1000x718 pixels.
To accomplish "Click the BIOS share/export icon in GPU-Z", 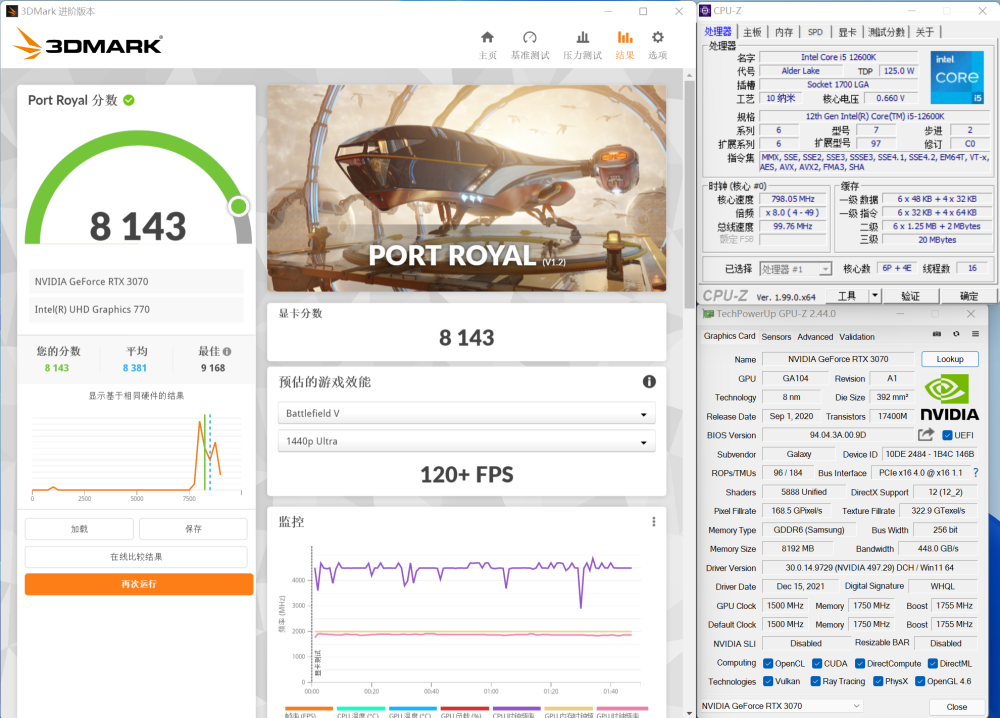I will (x=926, y=435).
